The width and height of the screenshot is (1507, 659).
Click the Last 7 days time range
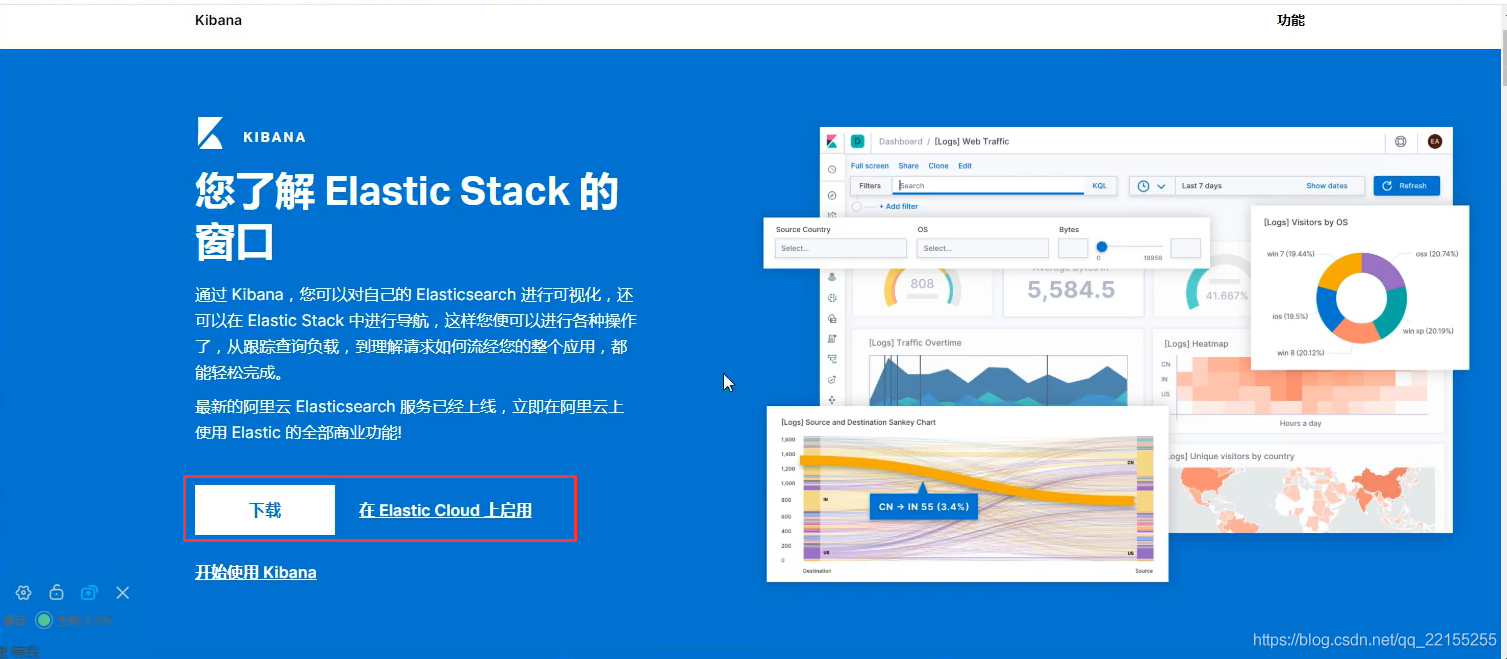pos(1201,186)
